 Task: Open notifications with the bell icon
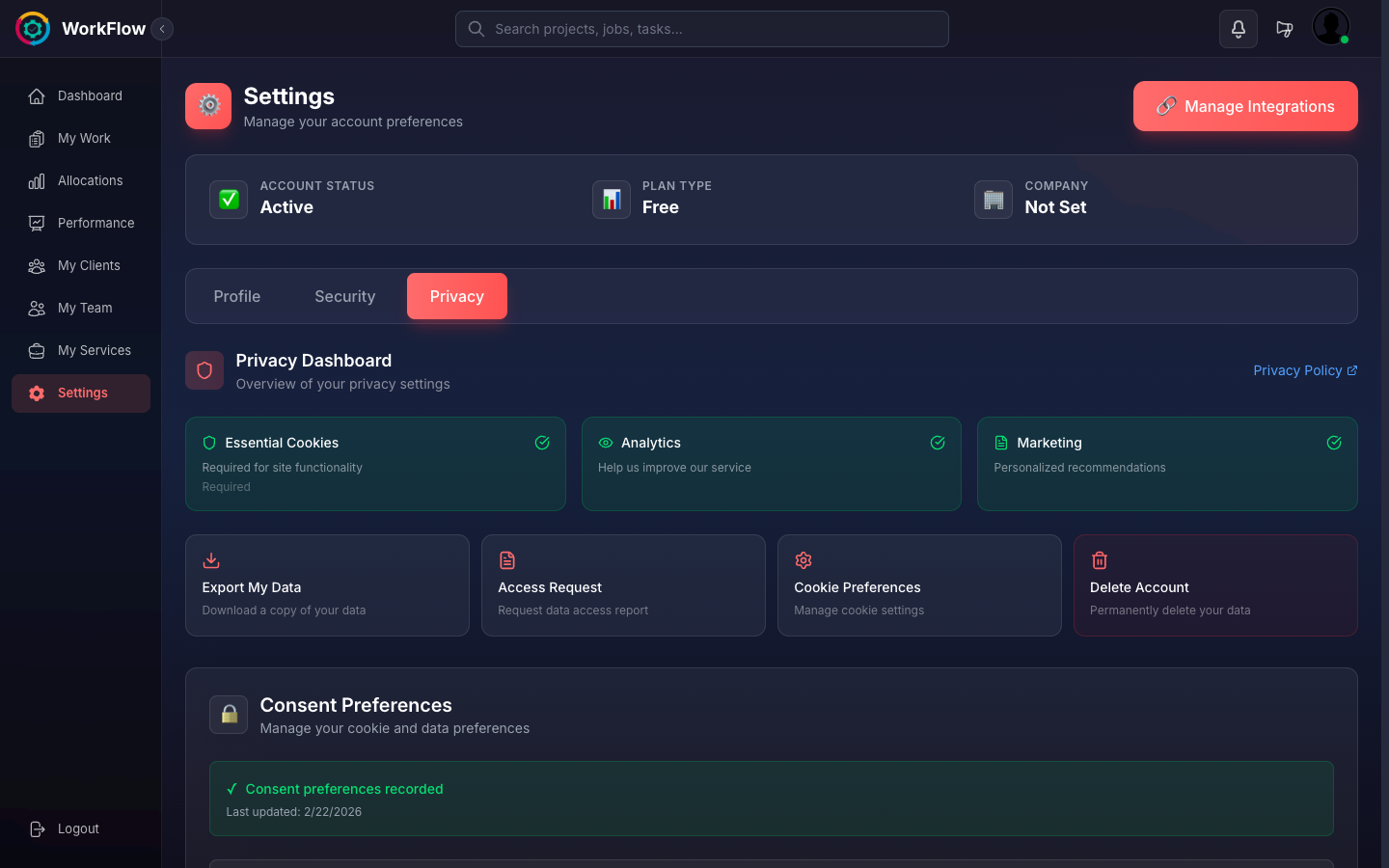pos(1239,29)
